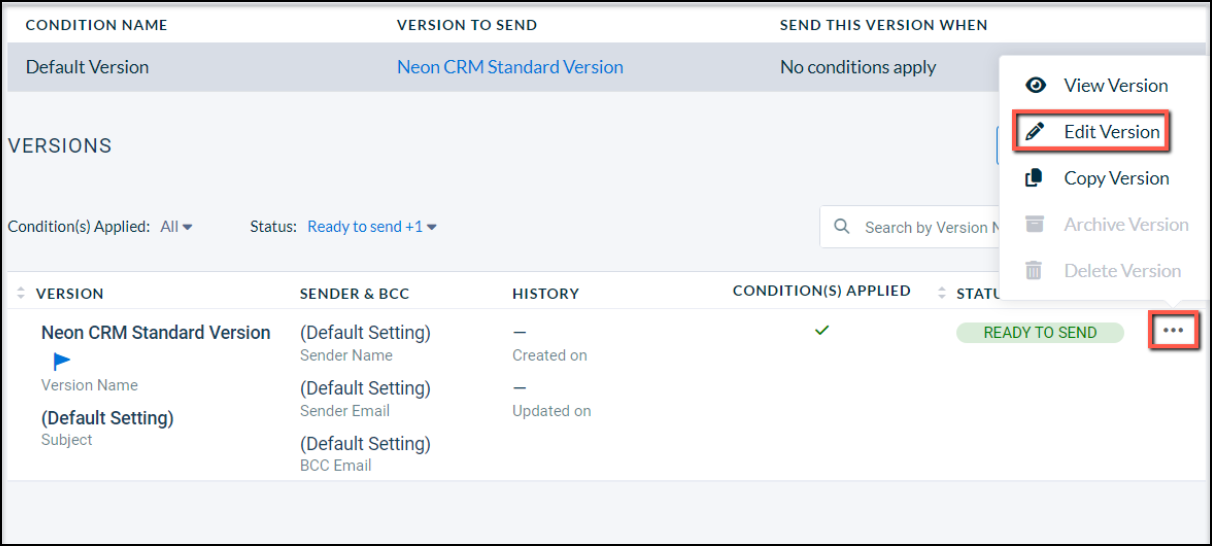Screen dimensions: 1212x546
Task: Open the Neon CRM Standard Version link
Action: 510,67
